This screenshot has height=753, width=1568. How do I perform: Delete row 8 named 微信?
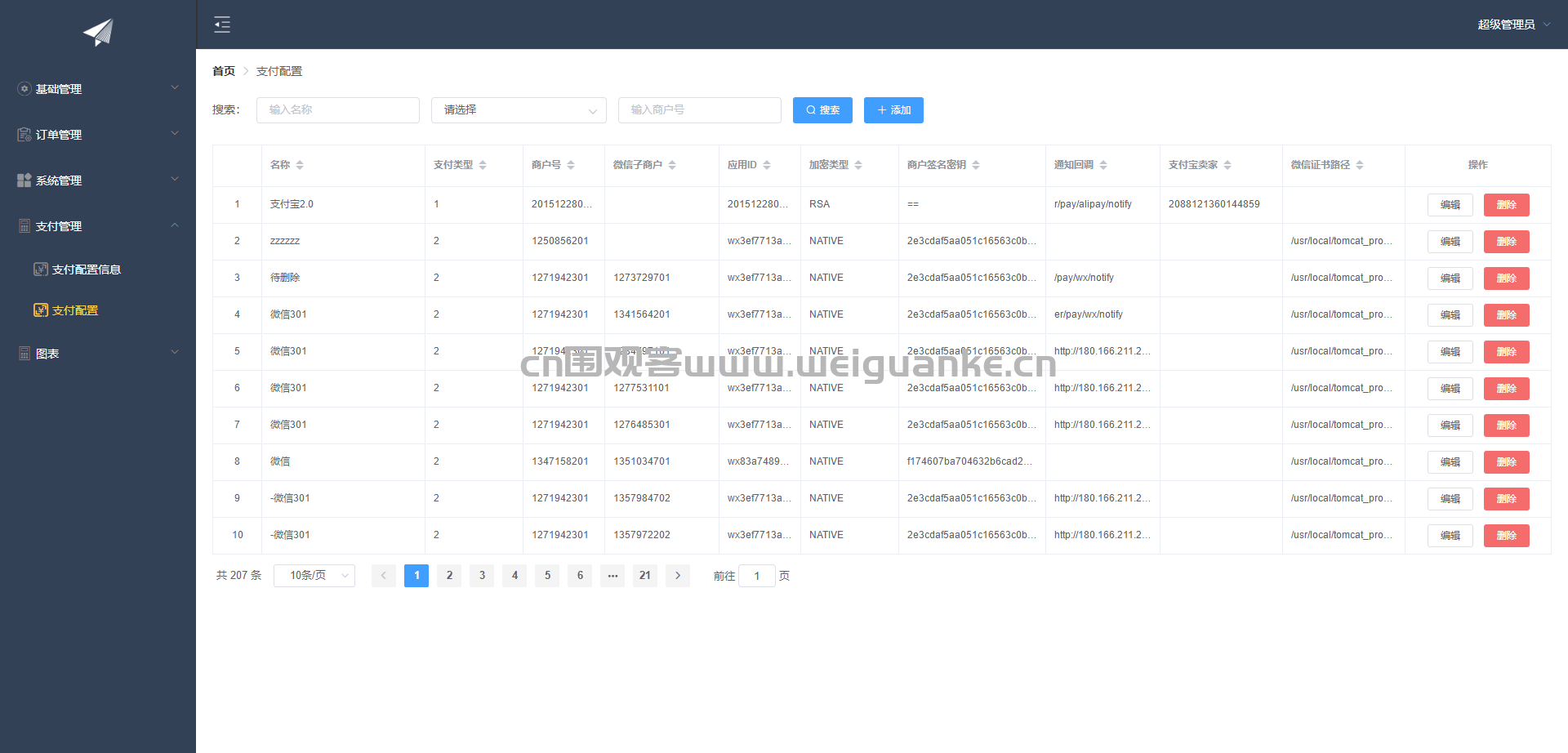1507,462
